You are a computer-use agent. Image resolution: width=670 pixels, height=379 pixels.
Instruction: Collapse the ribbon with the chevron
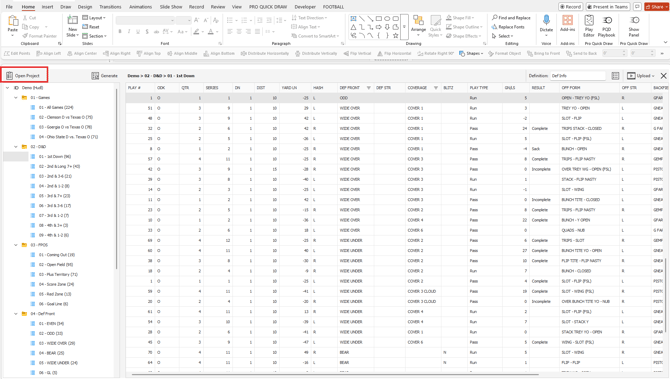point(665,42)
